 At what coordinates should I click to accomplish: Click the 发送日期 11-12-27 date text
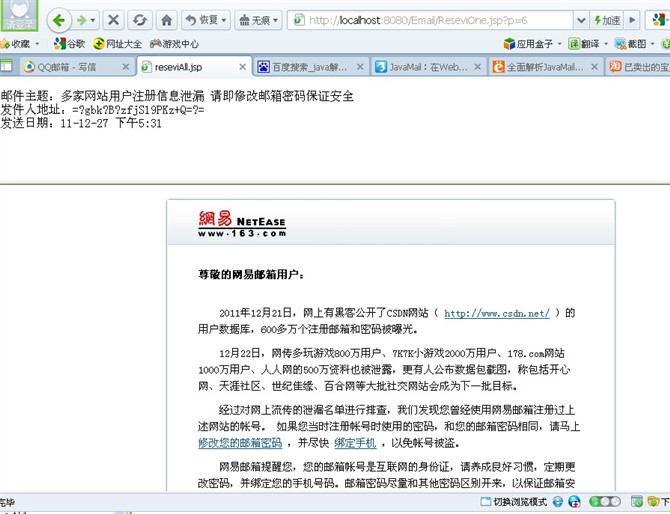[x=81, y=123]
